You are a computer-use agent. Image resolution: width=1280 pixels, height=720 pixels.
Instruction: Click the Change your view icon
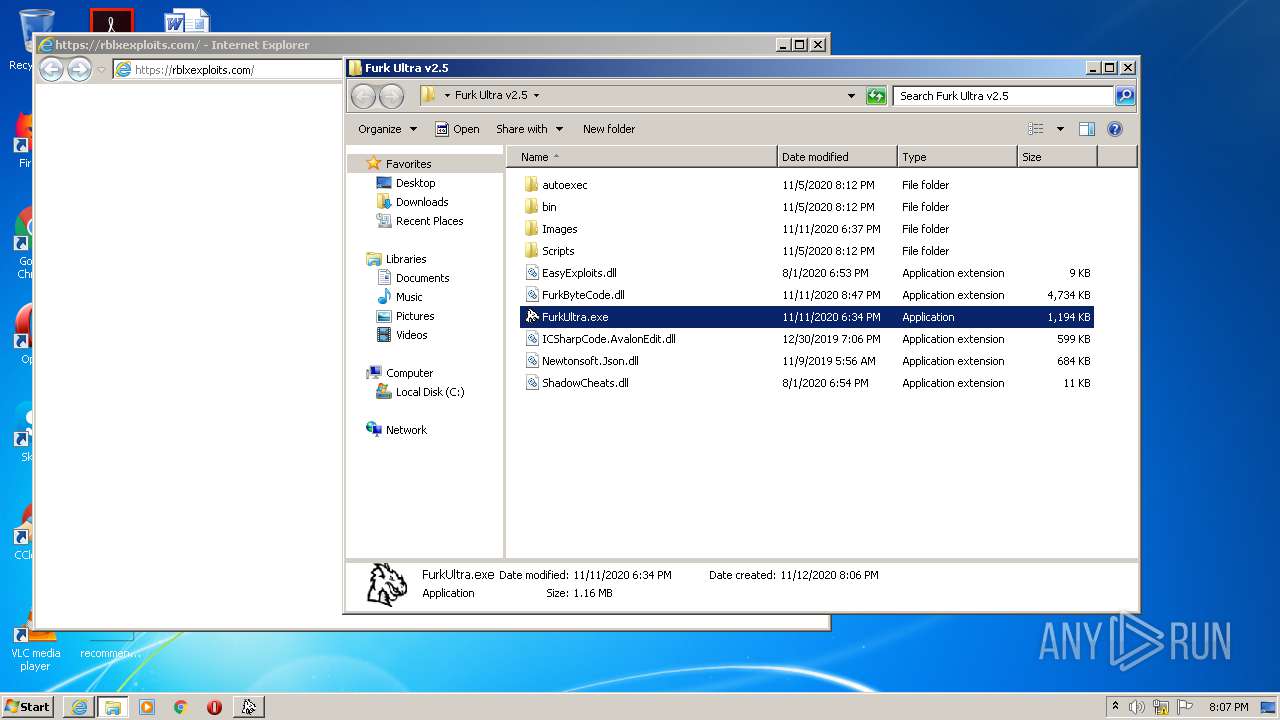tap(1036, 129)
